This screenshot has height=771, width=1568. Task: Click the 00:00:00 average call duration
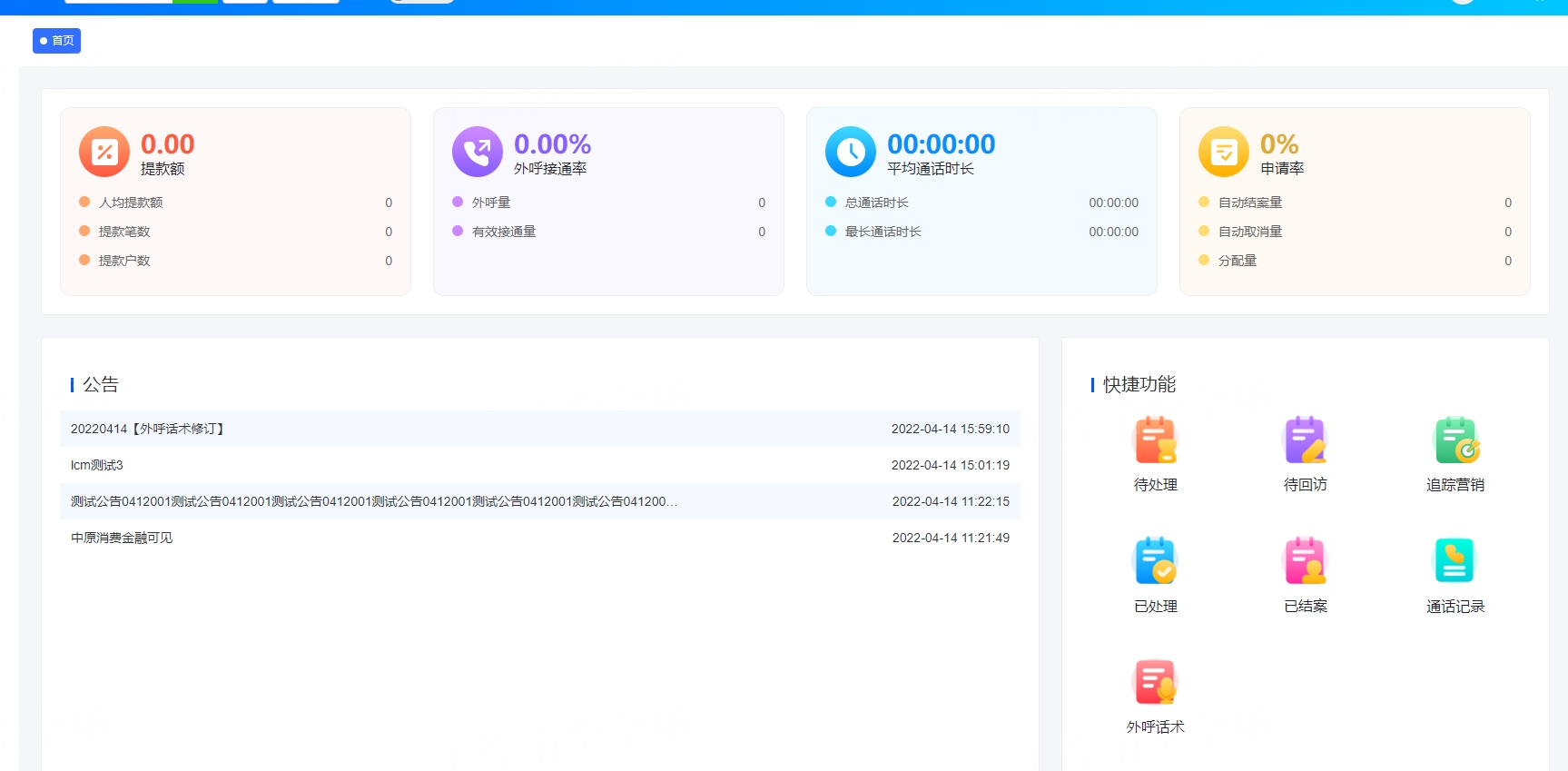(x=941, y=143)
